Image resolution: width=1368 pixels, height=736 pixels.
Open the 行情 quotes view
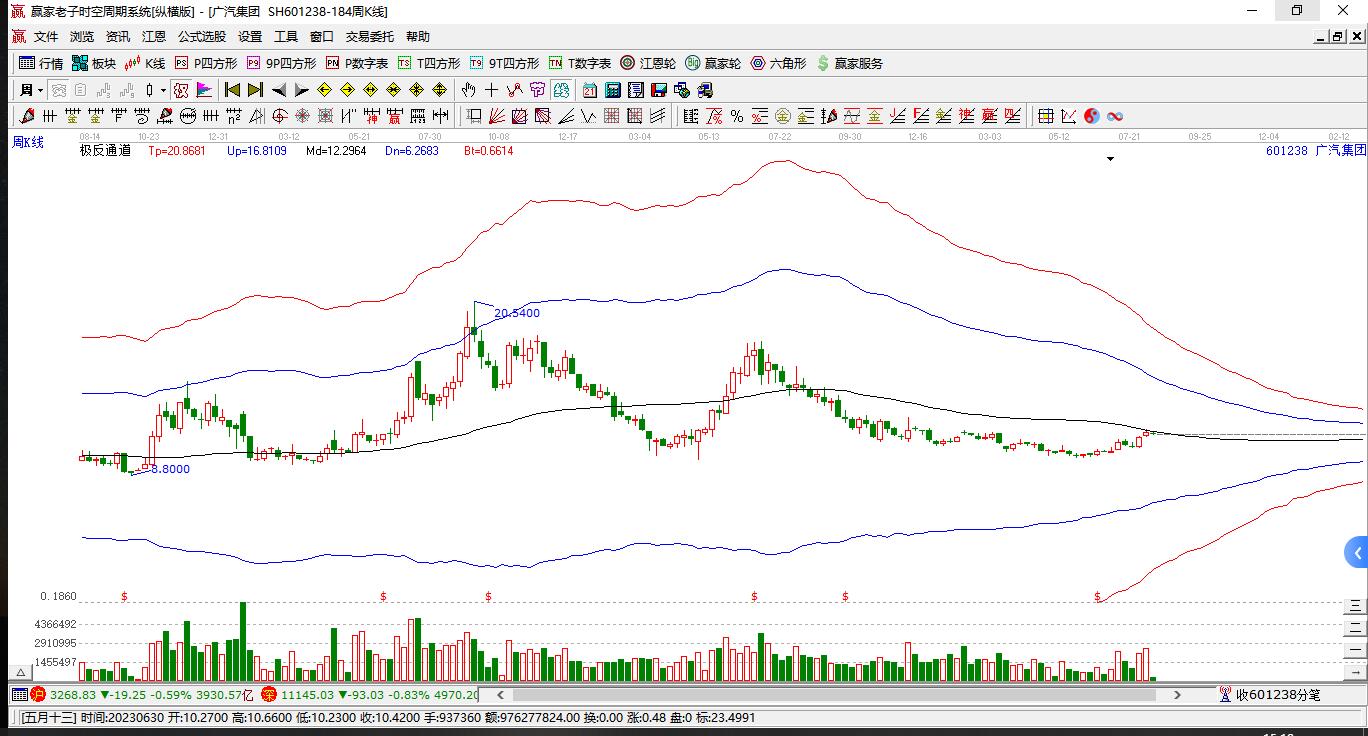(41, 63)
